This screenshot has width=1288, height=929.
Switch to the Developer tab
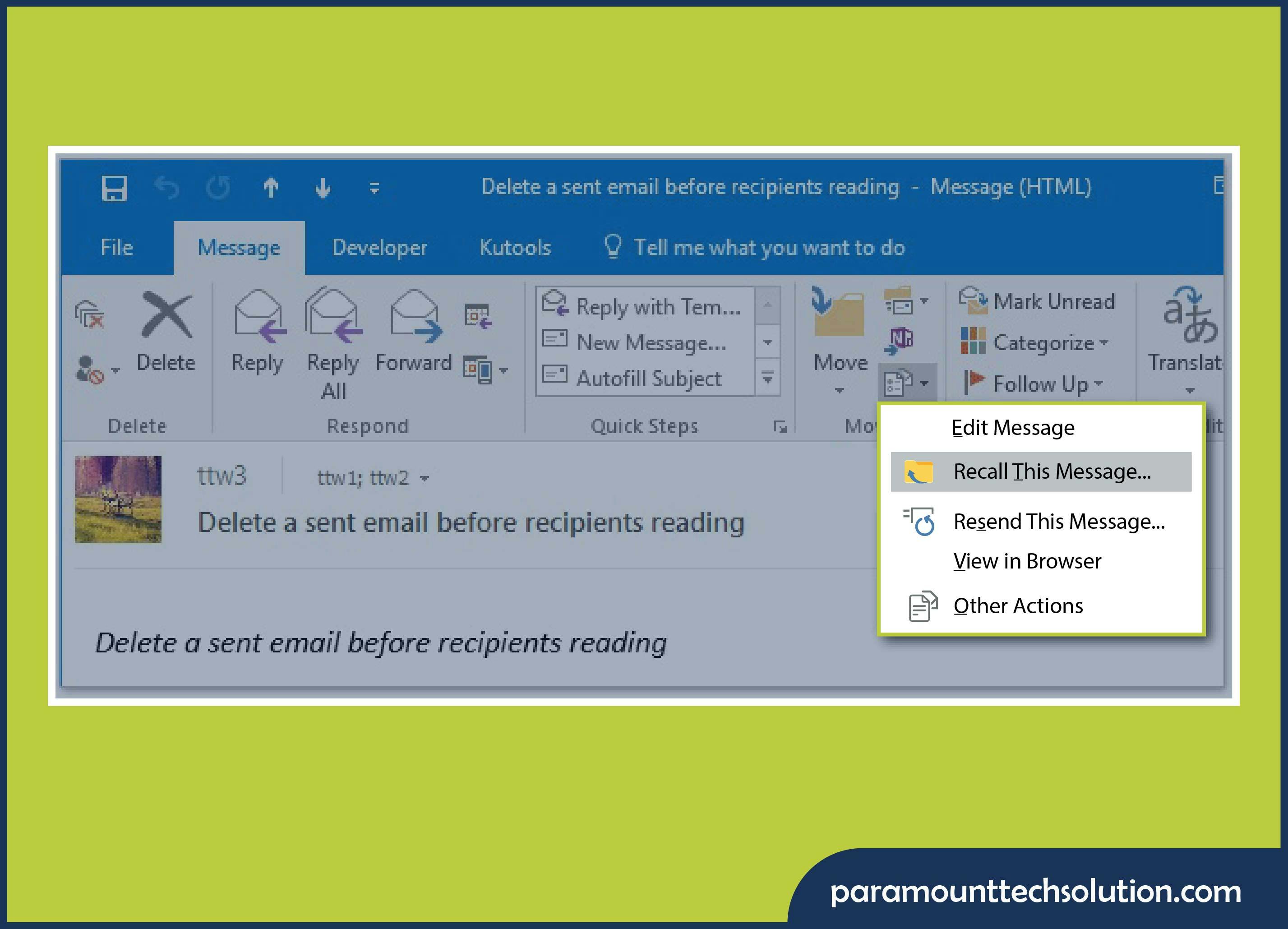click(379, 248)
